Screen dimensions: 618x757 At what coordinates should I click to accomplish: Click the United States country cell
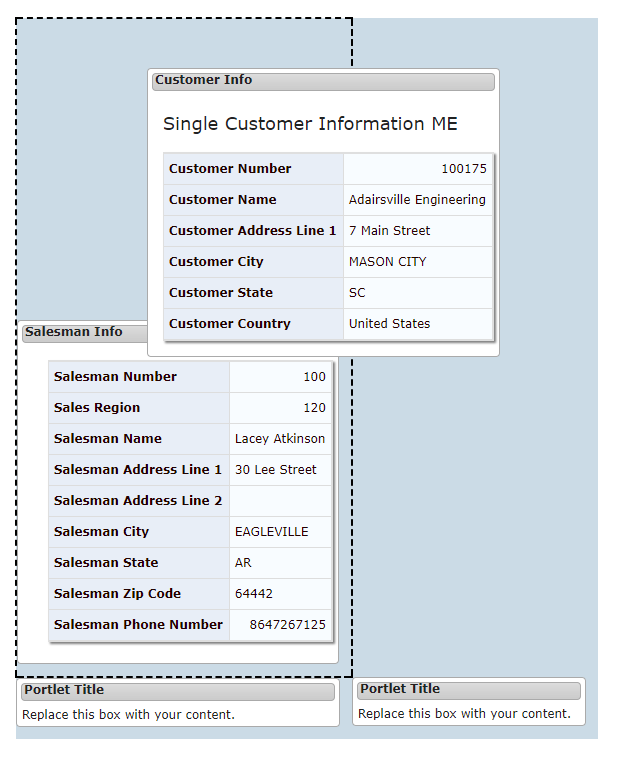click(x=418, y=323)
